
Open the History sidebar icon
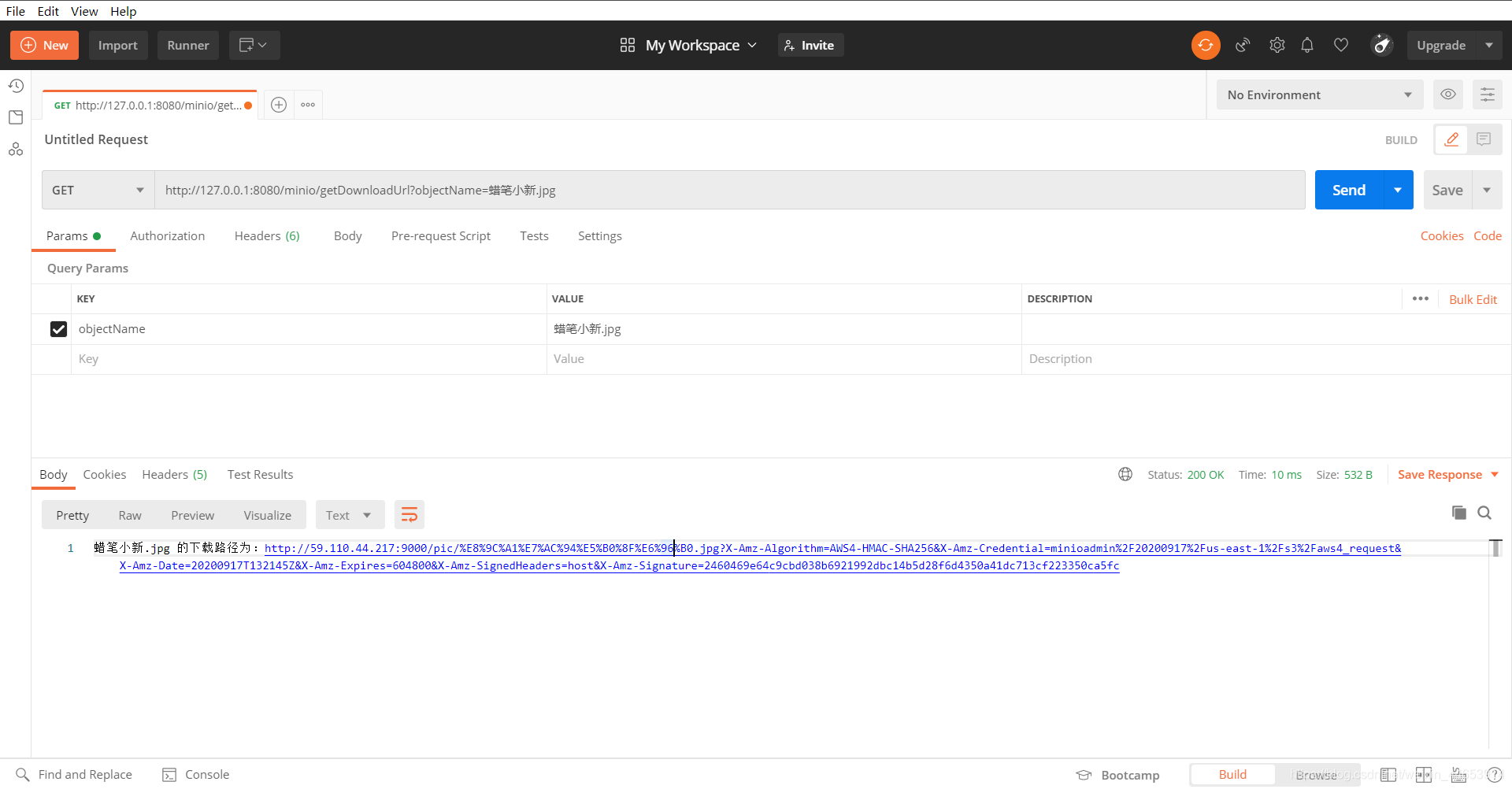click(16, 86)
